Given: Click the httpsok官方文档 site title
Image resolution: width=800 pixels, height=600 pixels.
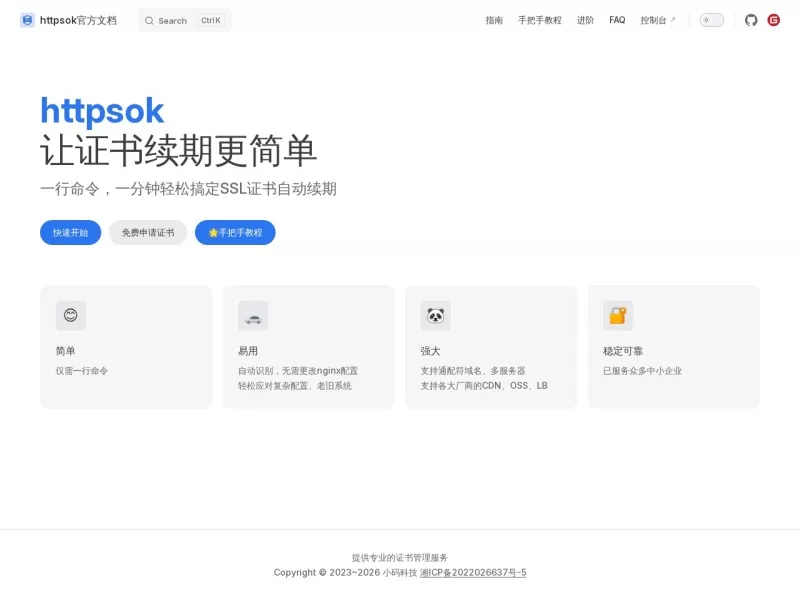Looking at the screenshot, I should 78,20.
